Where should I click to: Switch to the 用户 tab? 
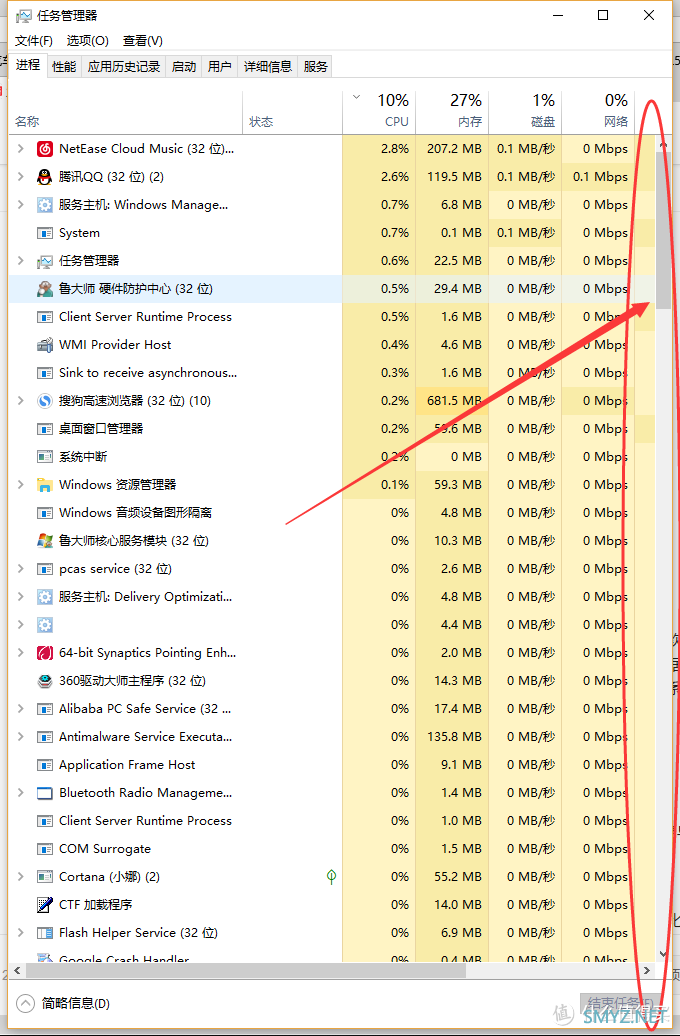219,67
